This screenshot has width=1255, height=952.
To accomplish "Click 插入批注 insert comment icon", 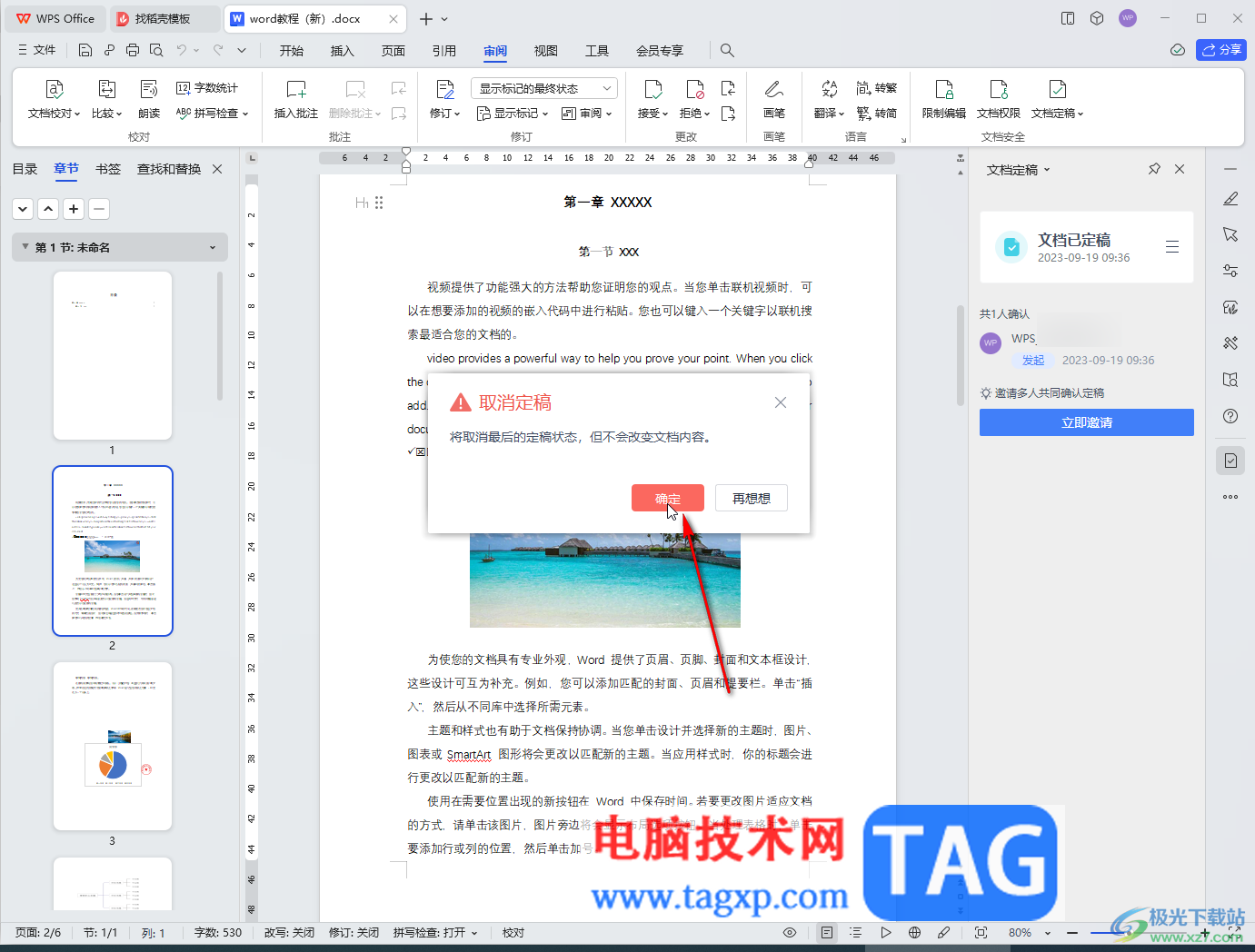I will [x=296, y=100].
